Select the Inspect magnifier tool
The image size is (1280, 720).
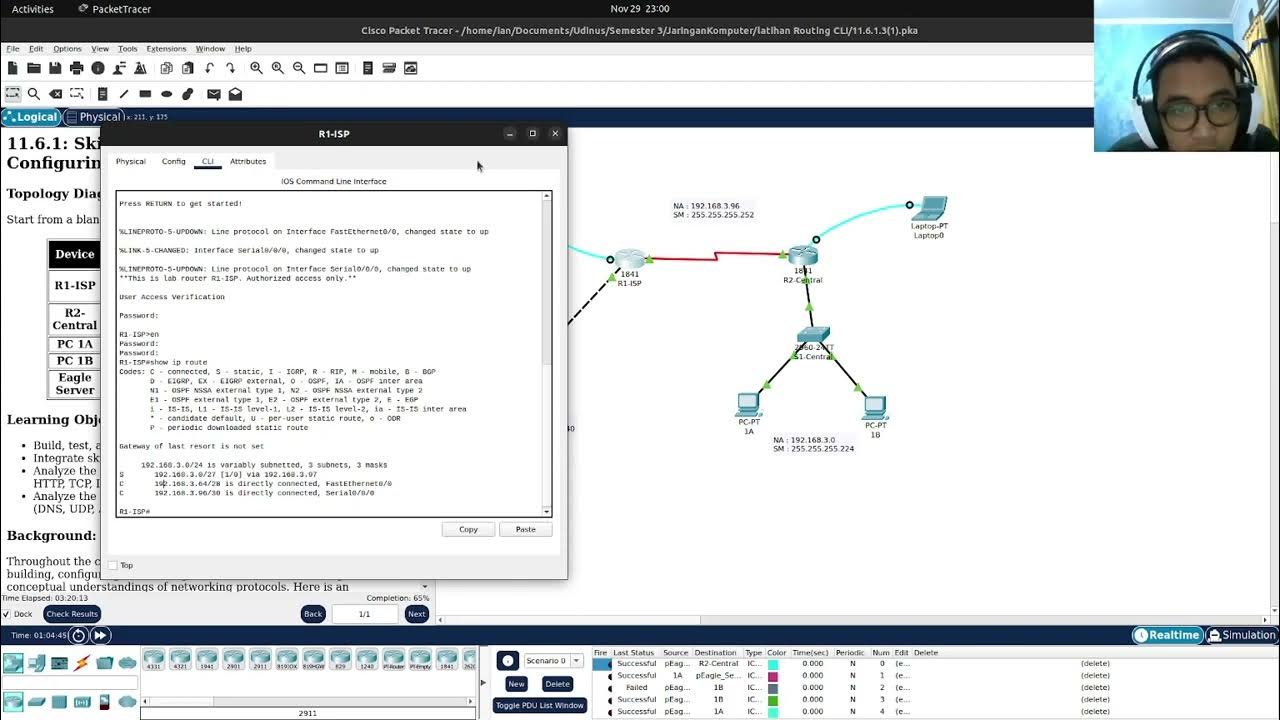[x=34, y=94]
